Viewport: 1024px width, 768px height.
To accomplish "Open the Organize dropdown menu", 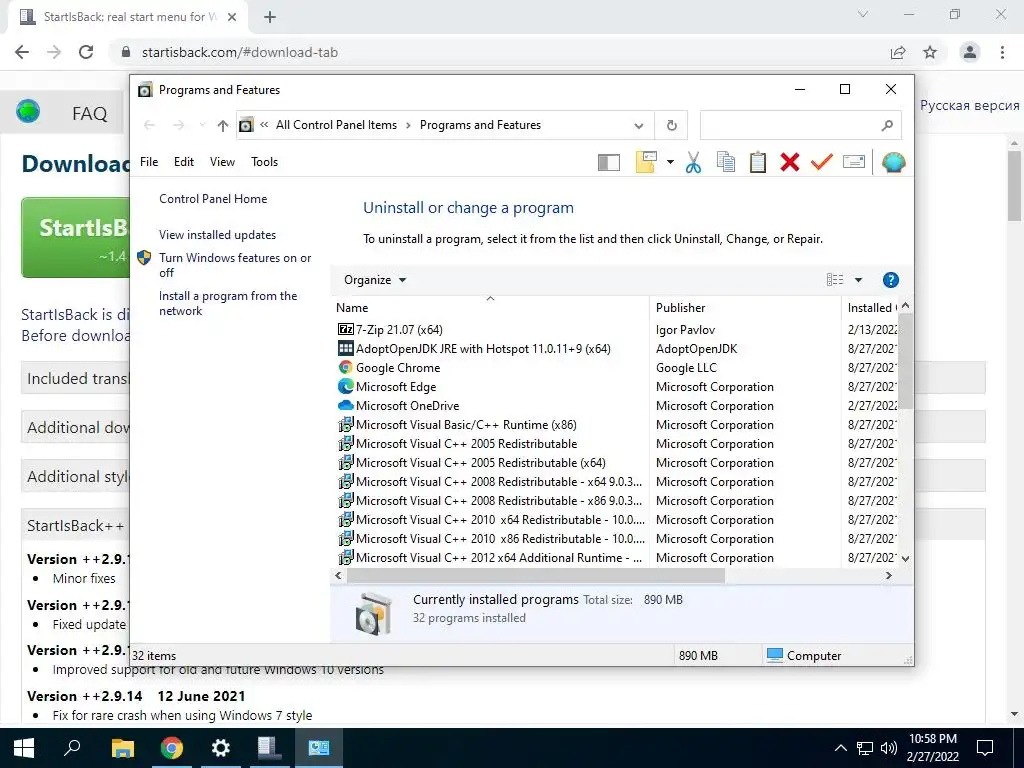I will pyautogui.click(x=375, y=280).
